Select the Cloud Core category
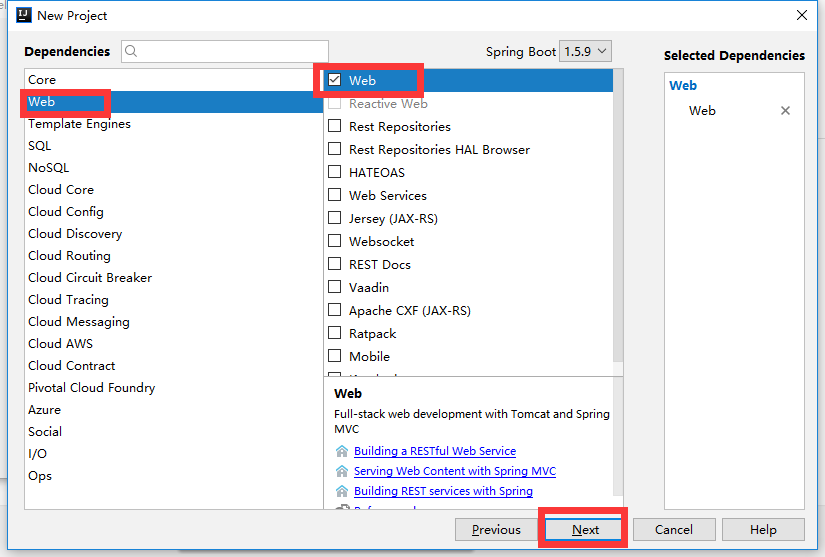Screen dimensions: 825x557 pyautogui.click(x=174, y=190)
